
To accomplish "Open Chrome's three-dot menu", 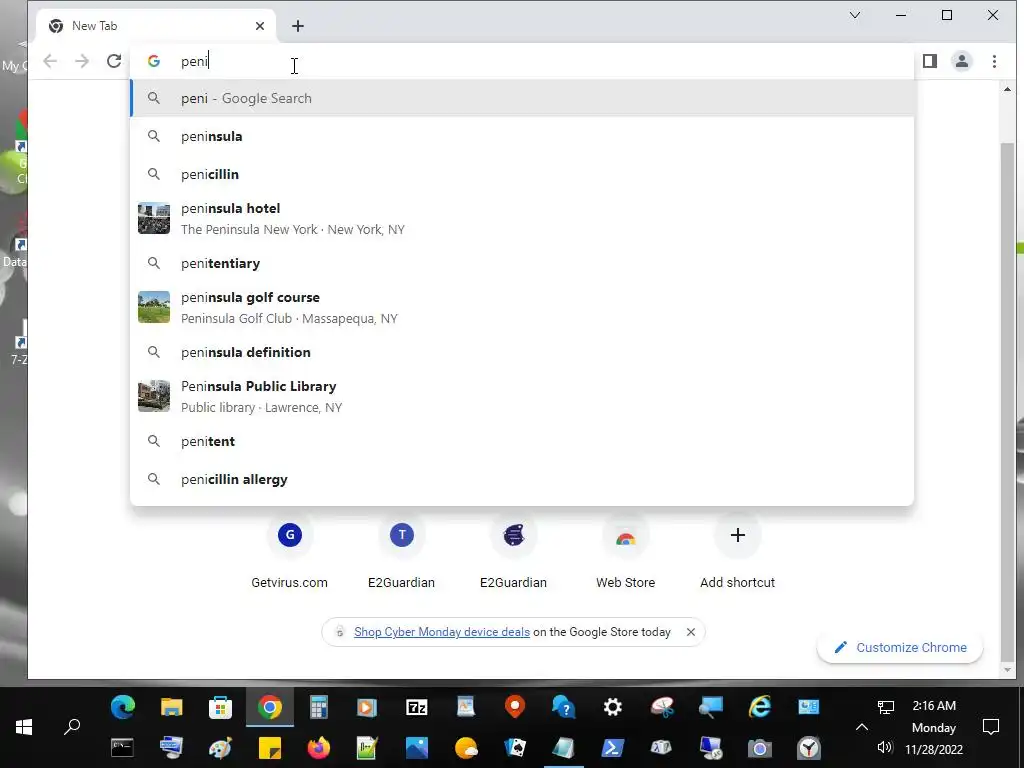I will (x=994, y=61).
